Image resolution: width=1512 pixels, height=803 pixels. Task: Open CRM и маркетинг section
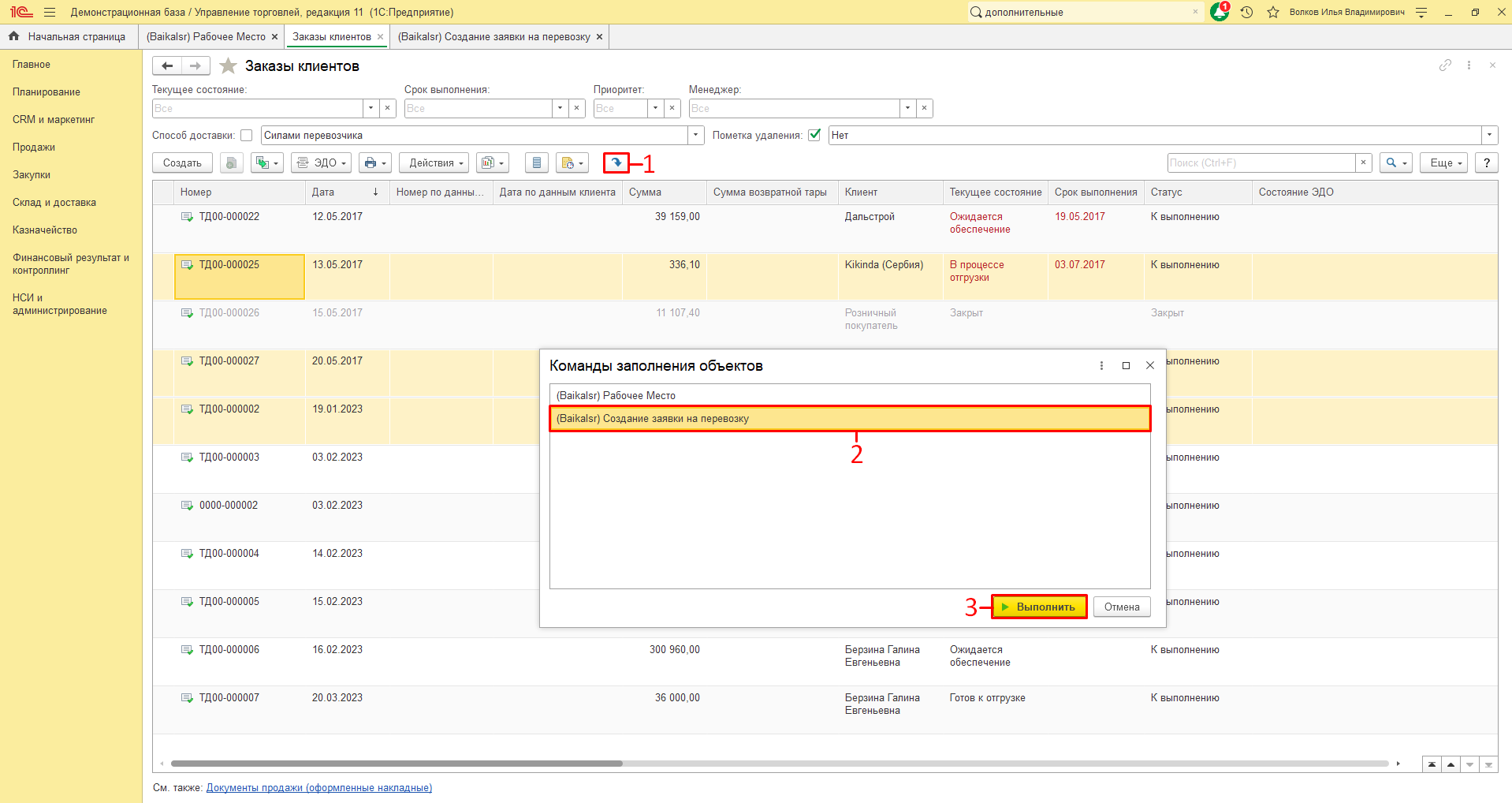click(54, 119)
